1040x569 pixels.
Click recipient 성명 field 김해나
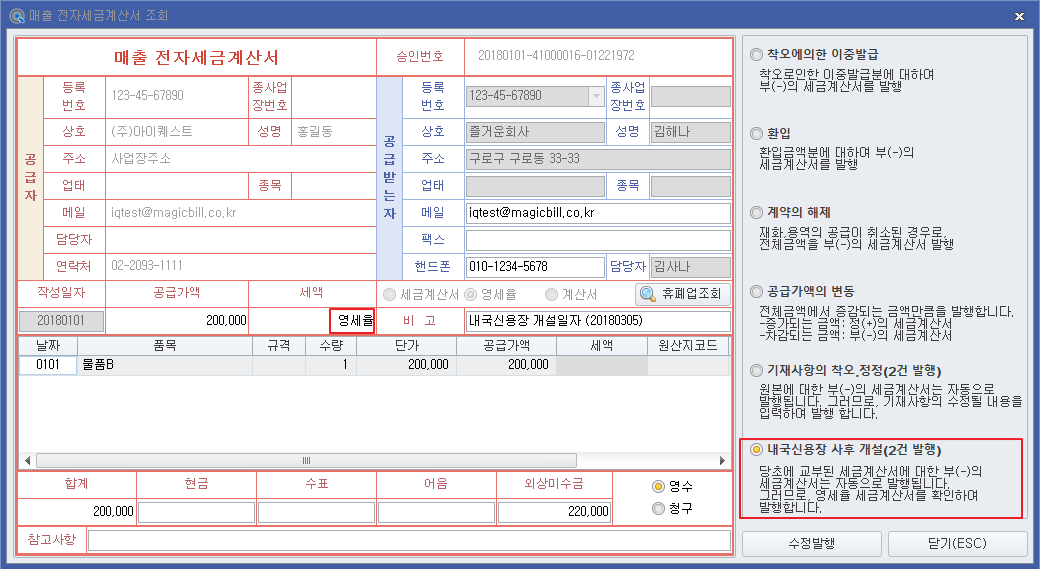click(690, 132)
